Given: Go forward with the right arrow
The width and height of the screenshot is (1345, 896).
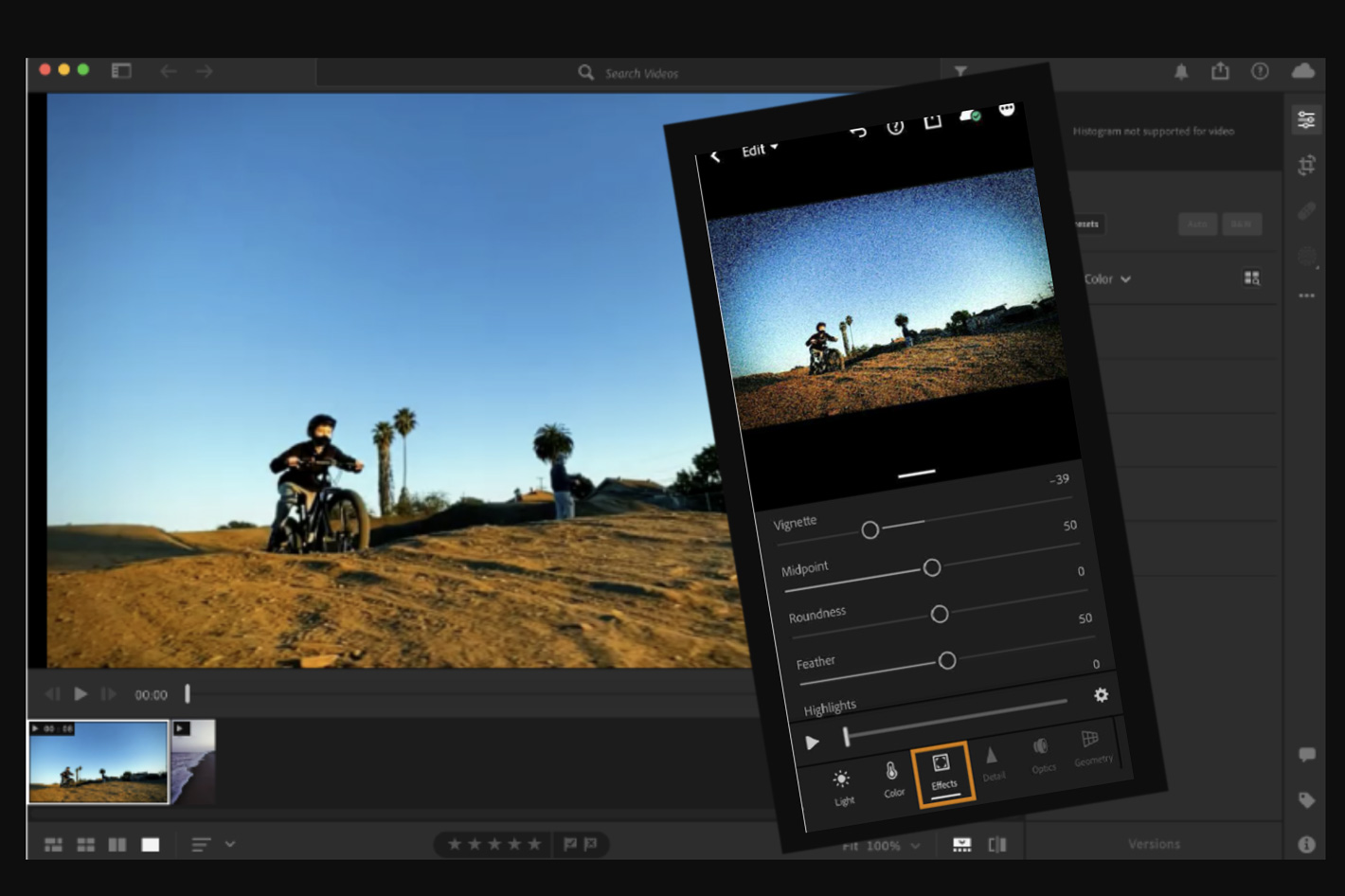Looking at the screenshot, I should pos(205,71).
